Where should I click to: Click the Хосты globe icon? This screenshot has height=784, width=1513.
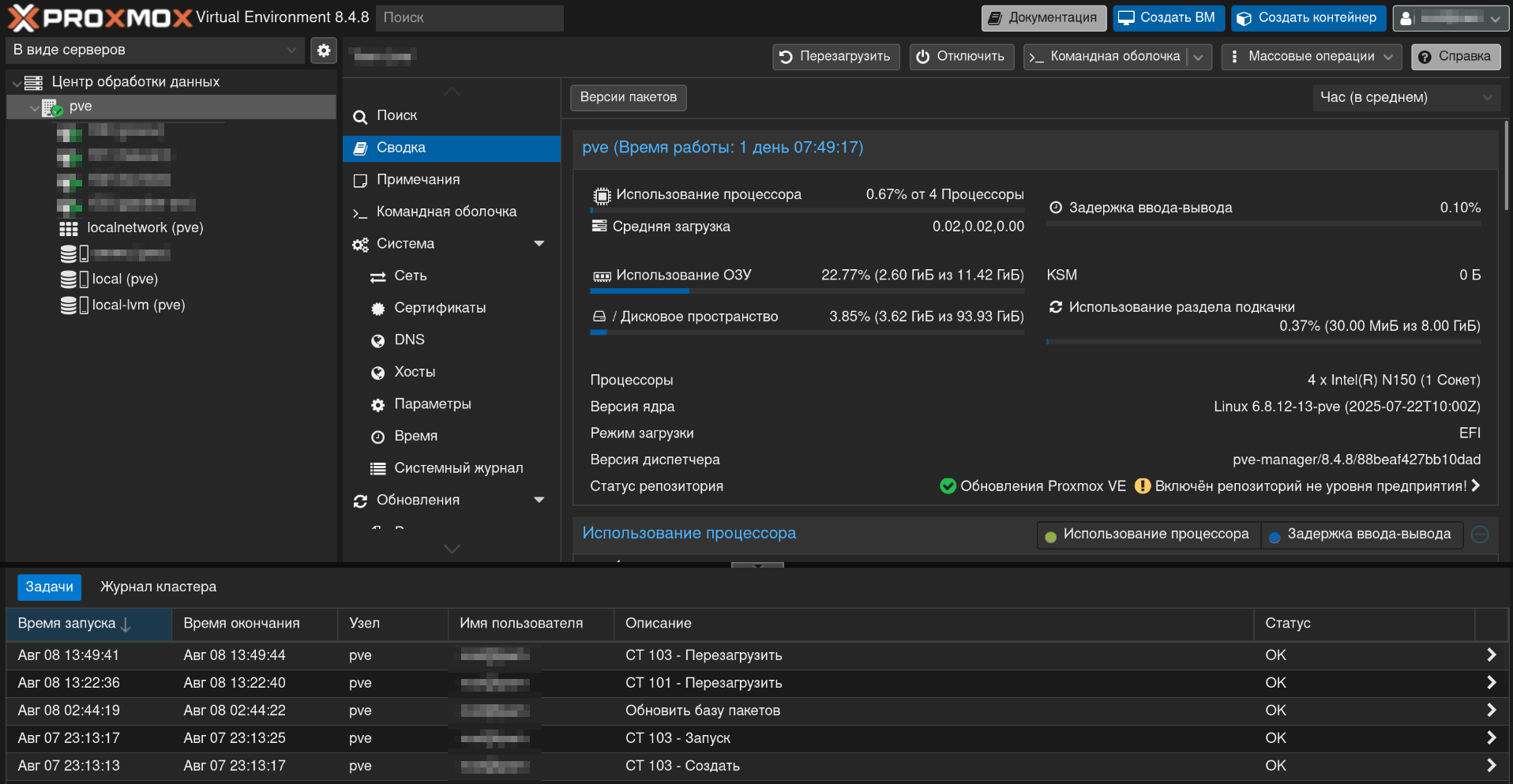tap(378, 373)
